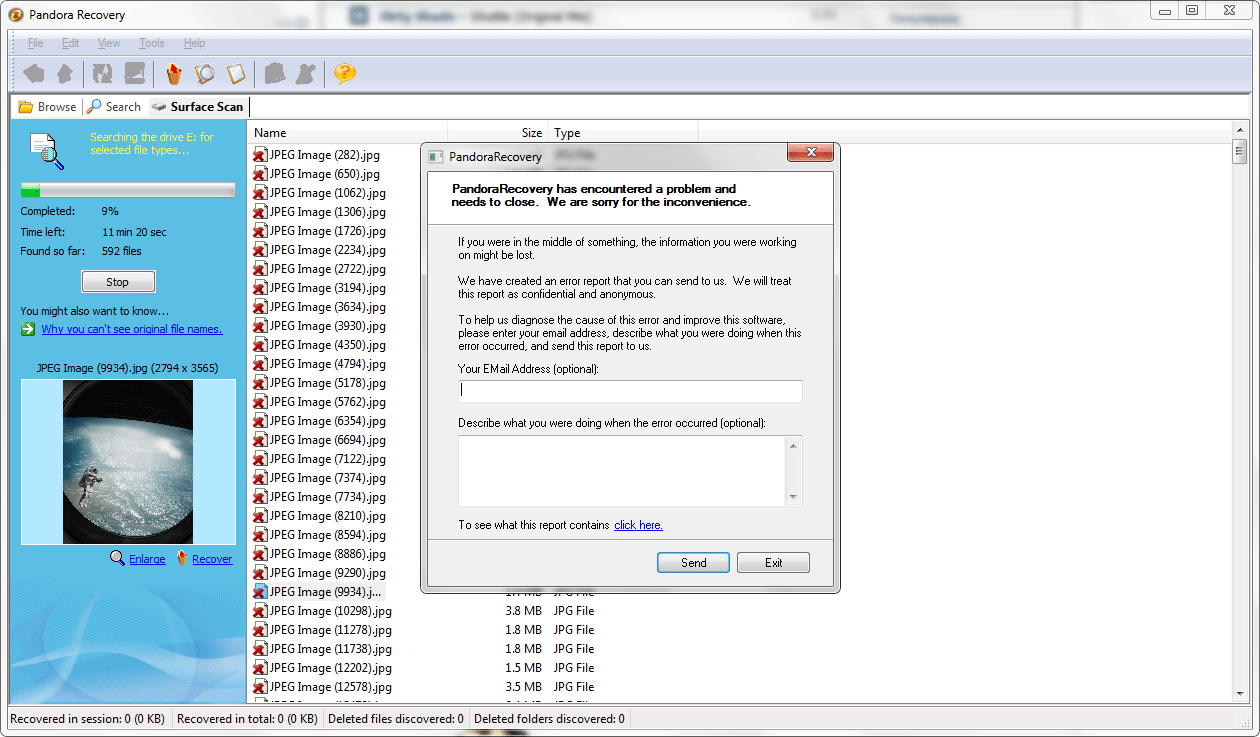Click the magnifier Quick Viewer toolbar icon

tap(205, 73)
